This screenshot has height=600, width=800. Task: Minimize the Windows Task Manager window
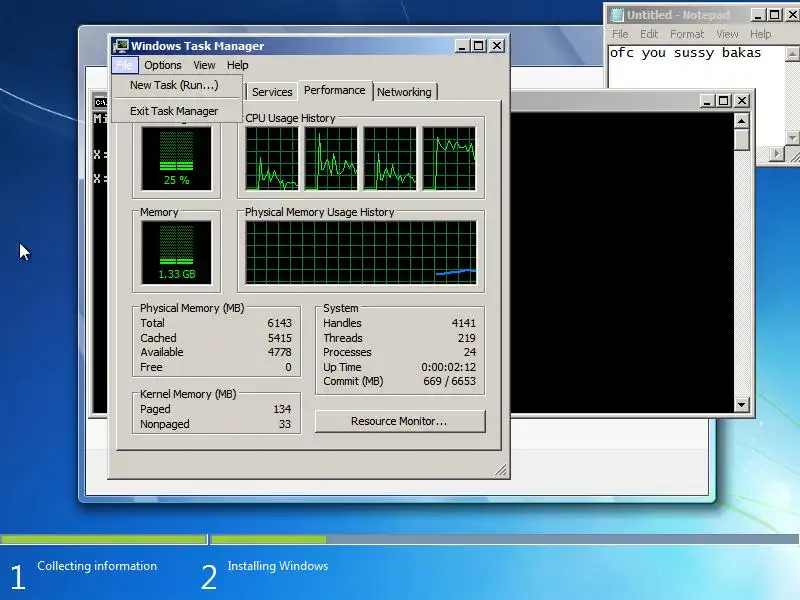point(462,46)
